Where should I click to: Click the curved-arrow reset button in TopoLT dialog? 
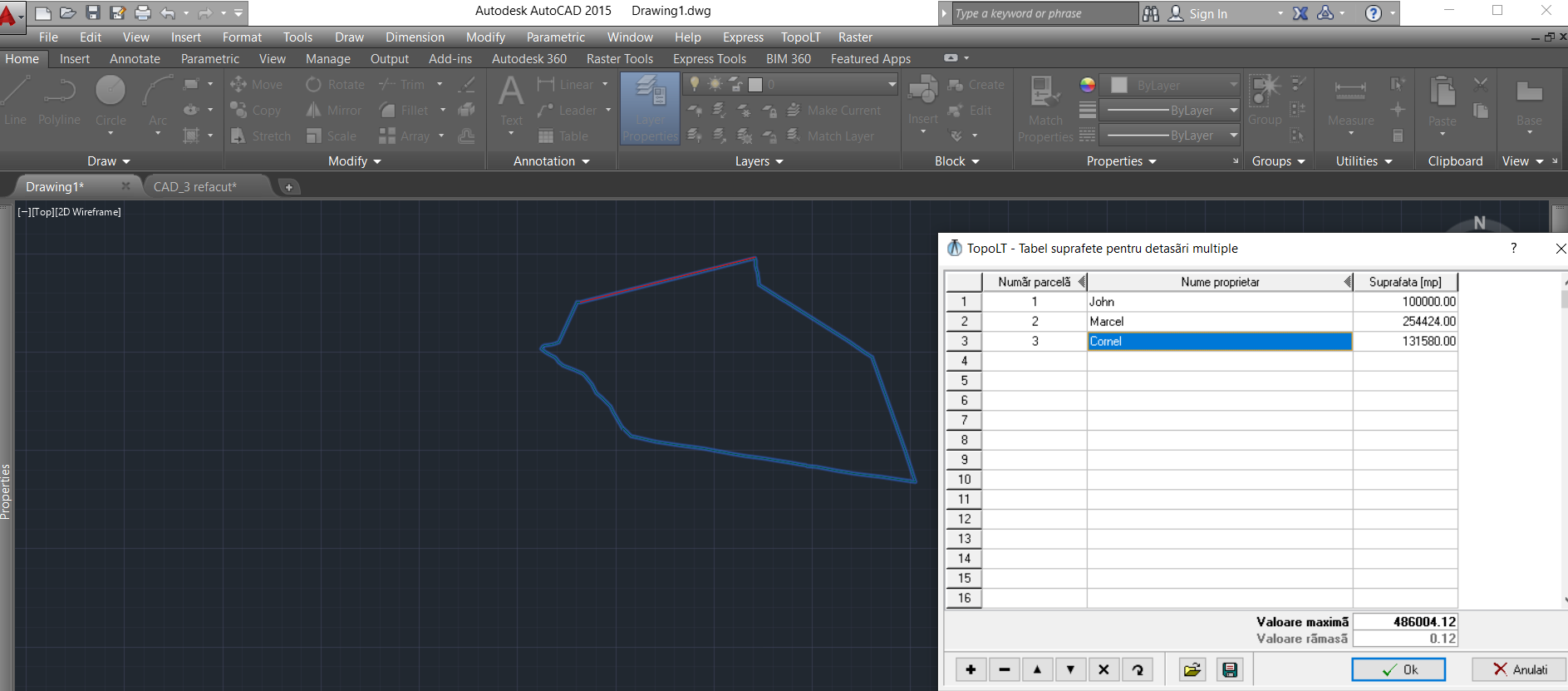coord(1138,669)
